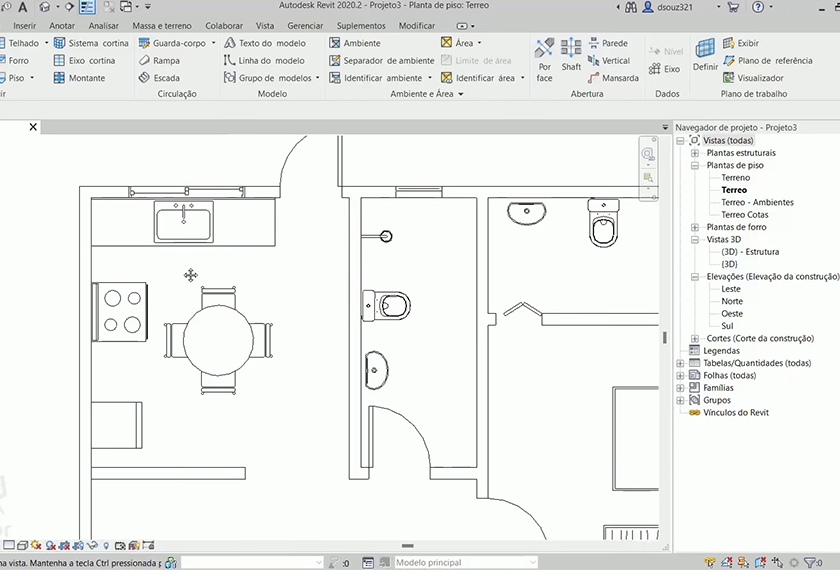The width and height of the screenshot is (840, 570).
Task: Expand the Ambiente e Área panel
Action: tap(461, 95)
